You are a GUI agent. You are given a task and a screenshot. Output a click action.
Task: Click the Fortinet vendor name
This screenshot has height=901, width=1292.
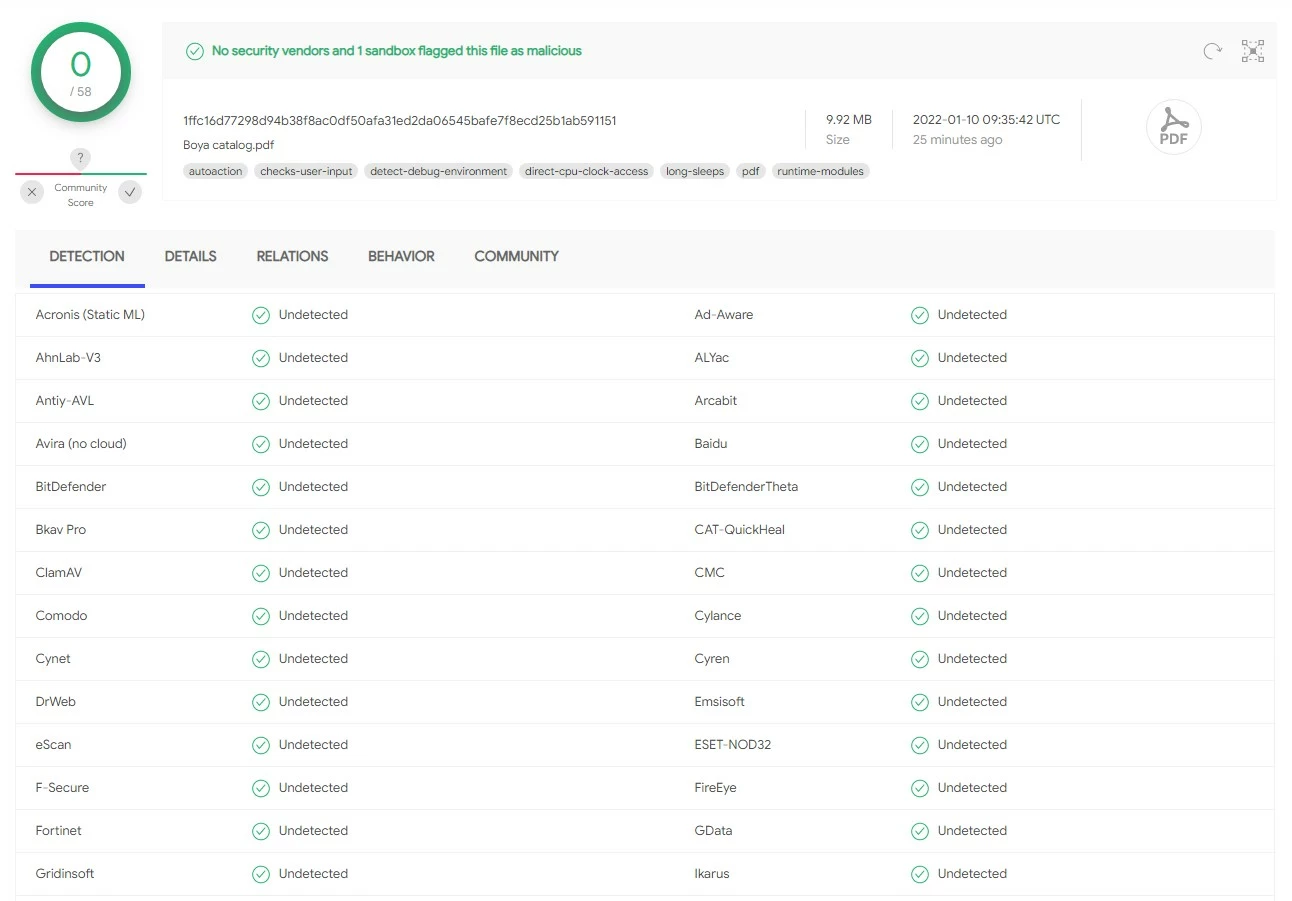tap(59, 831)
